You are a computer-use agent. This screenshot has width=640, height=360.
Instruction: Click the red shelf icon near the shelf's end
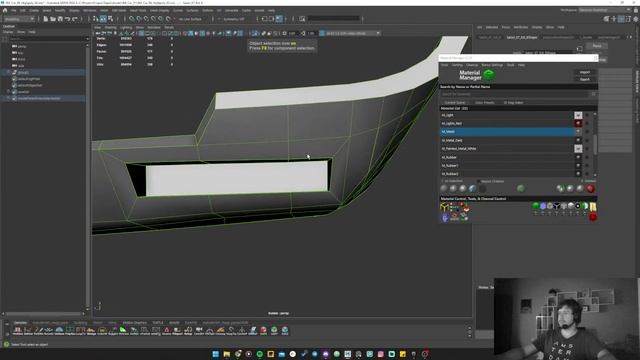click(264, 330)
